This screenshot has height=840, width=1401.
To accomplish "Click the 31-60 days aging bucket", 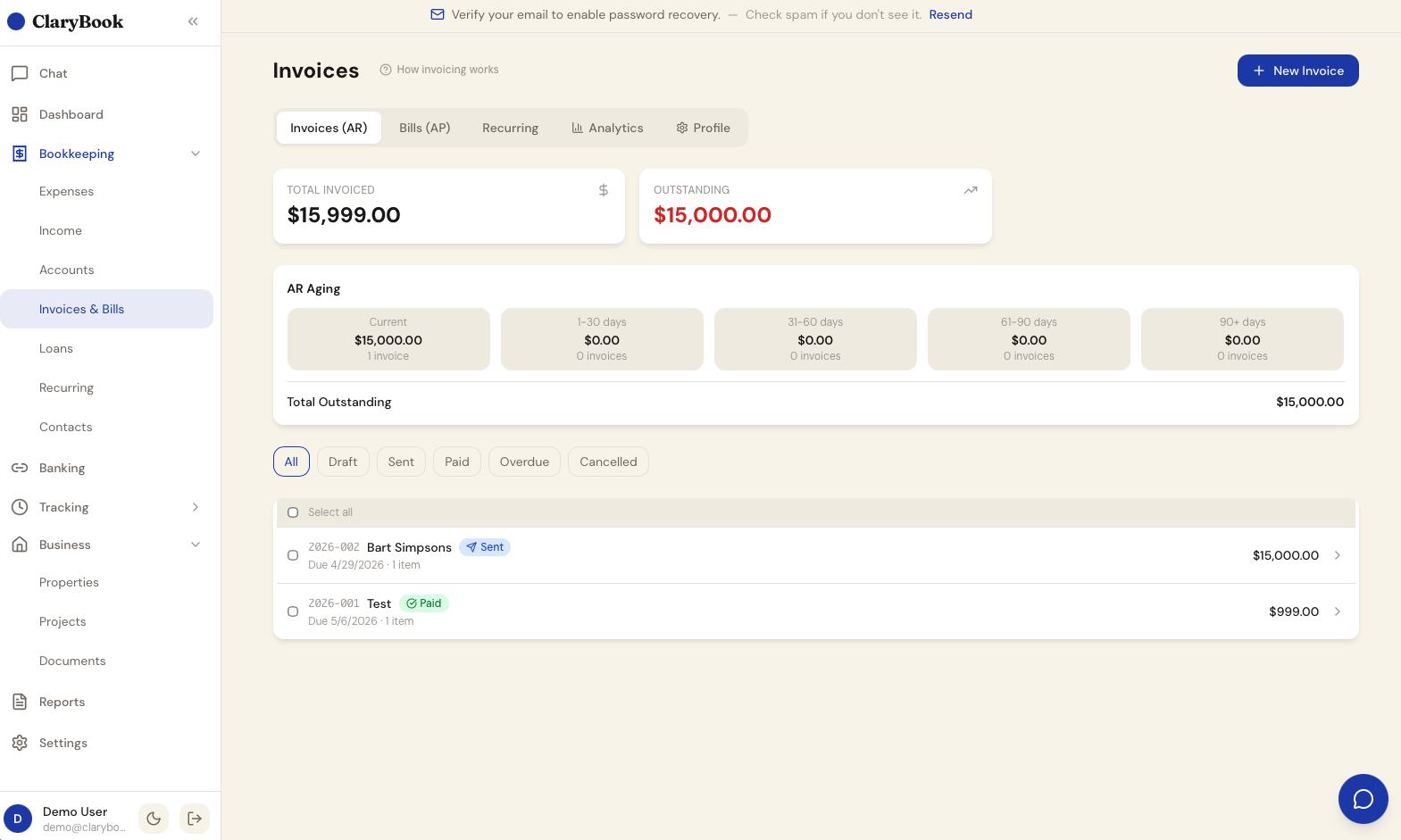I will click(815, 339).
